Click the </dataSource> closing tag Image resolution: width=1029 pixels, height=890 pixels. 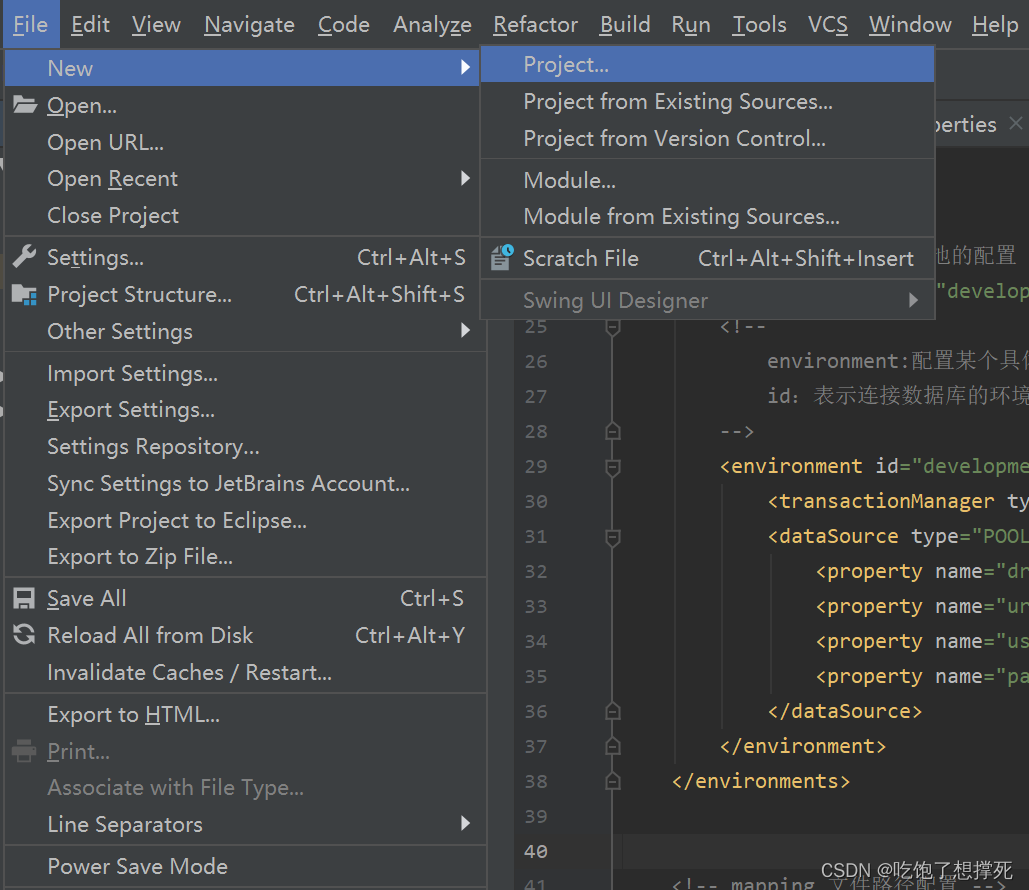tap(845, 711)
